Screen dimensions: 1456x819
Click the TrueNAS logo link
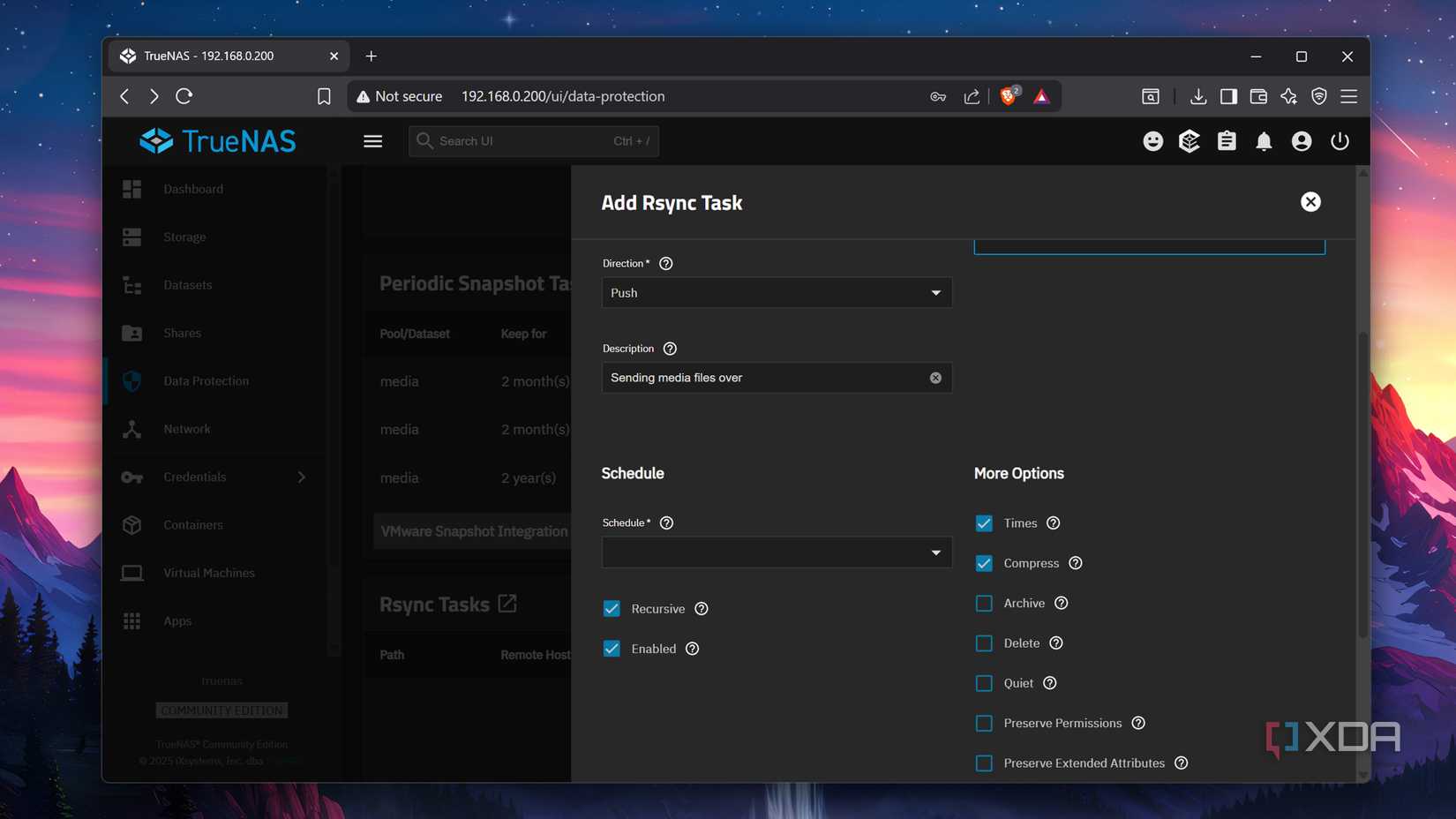[x=218, y=141]
